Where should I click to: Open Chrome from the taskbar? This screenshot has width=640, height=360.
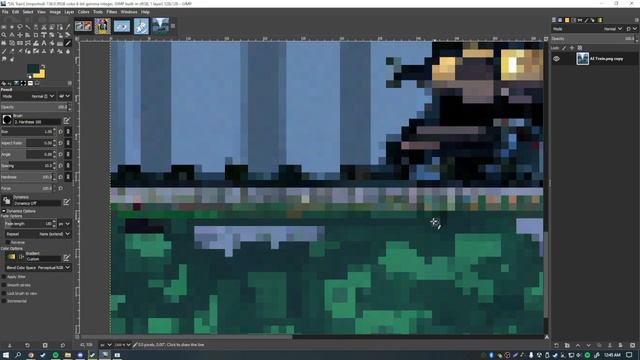click(31, 355)
